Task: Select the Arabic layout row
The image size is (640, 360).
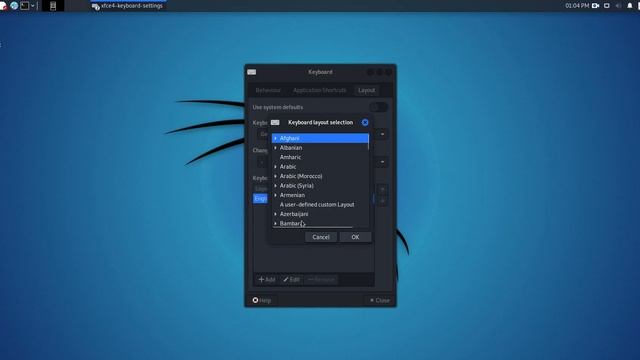Action: (x=320, y=167)
